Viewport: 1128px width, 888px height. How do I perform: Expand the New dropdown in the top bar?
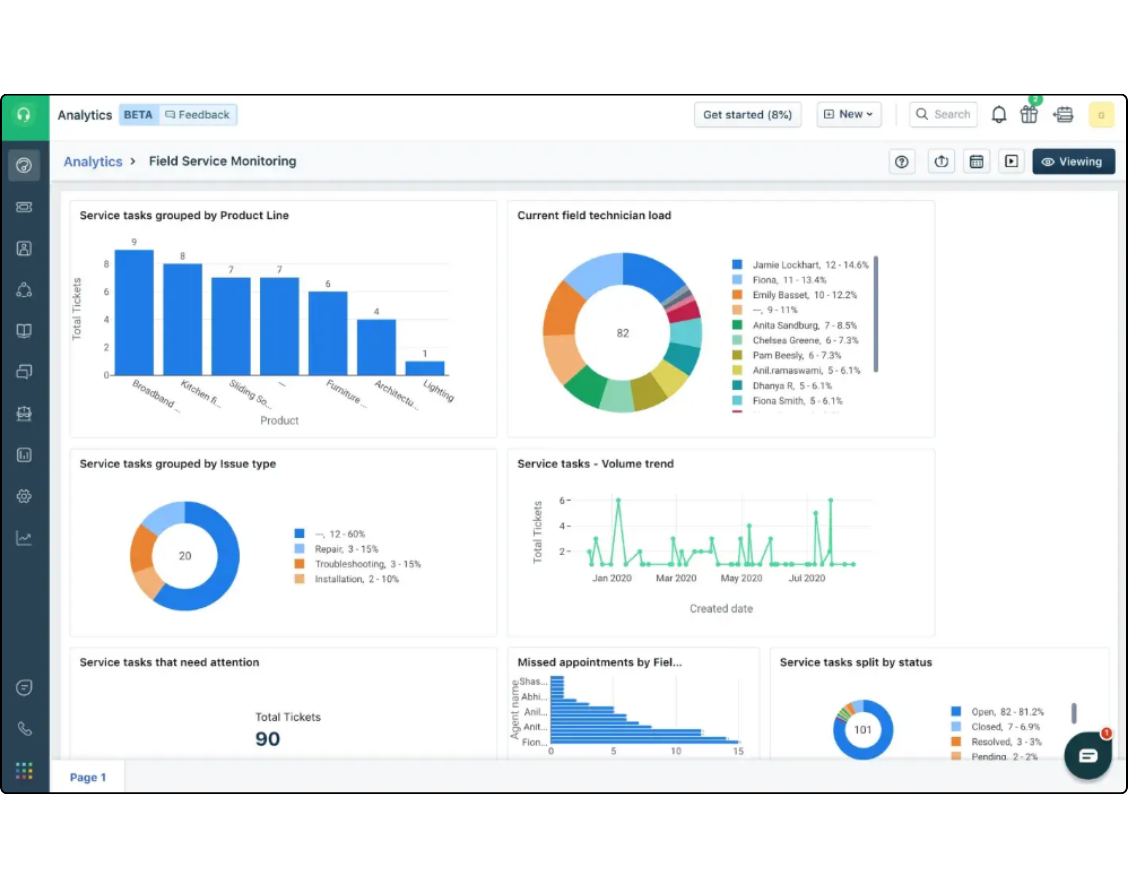[x=848, y=114]
